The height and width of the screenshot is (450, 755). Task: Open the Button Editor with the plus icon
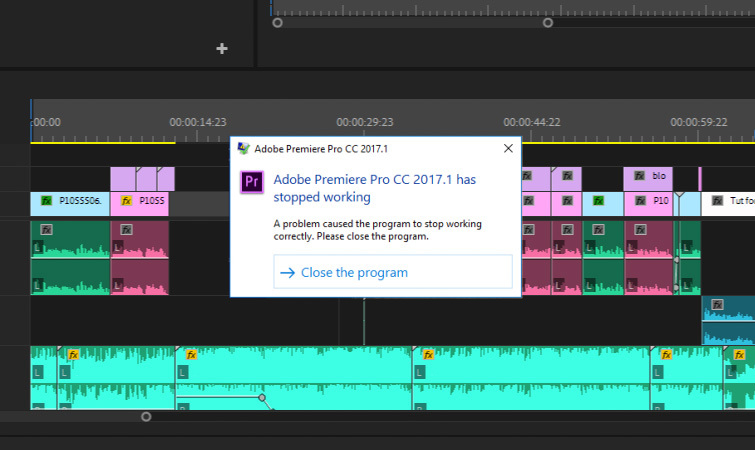222,49
